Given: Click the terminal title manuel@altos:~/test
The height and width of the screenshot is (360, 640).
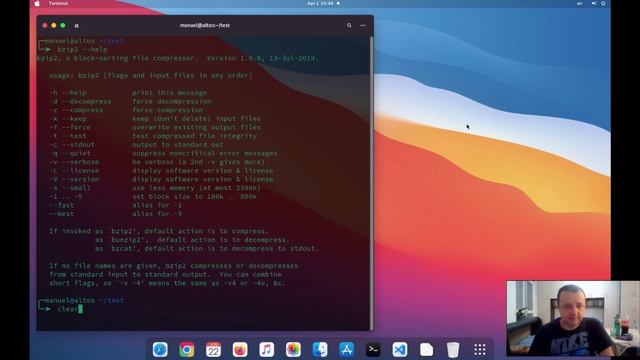Looking at the screenshot, I should [x=205, y=25].
